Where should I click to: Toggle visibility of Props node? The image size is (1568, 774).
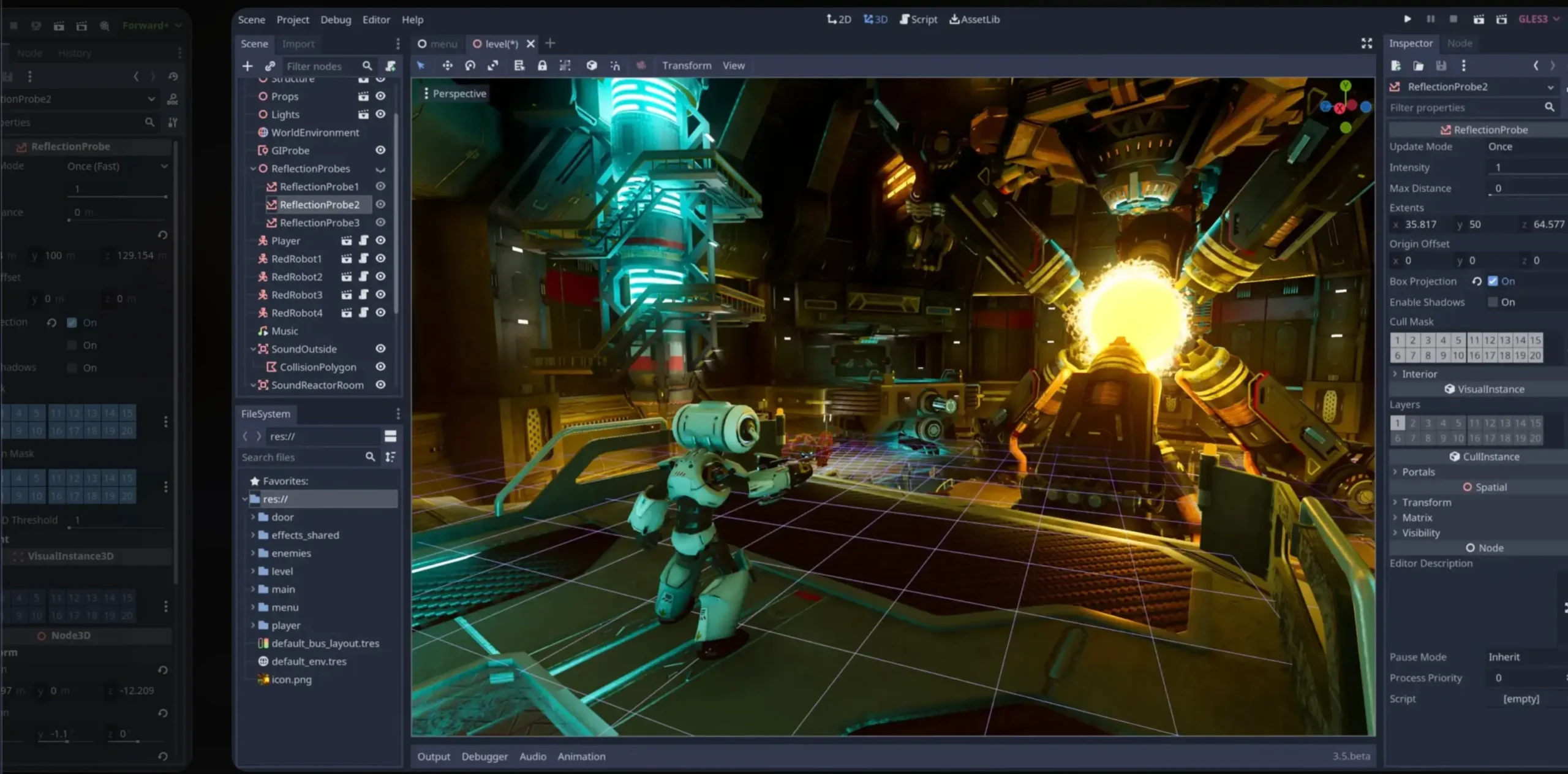[x=380, y=96]
